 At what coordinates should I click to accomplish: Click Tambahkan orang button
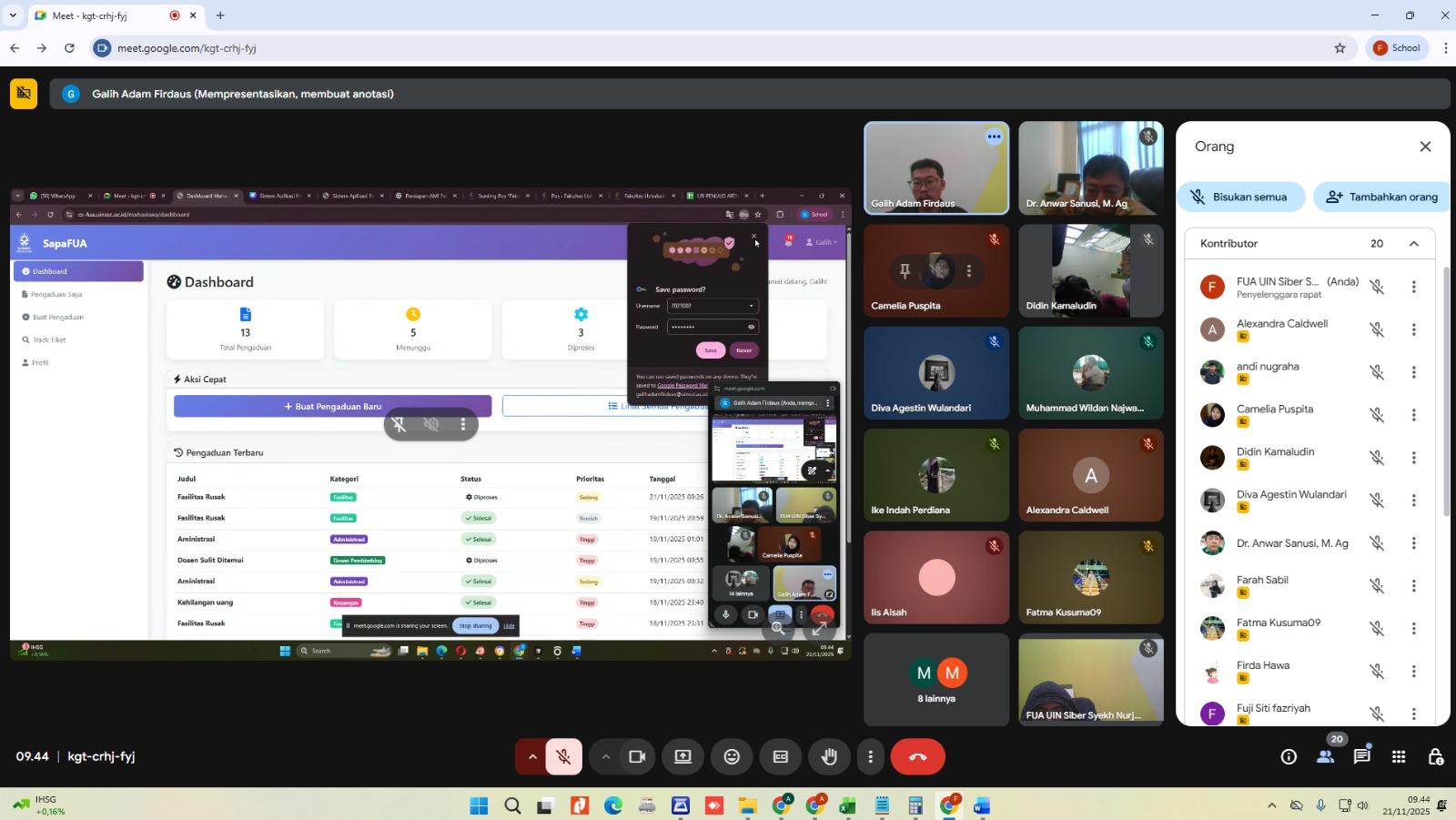[1380, 197]
